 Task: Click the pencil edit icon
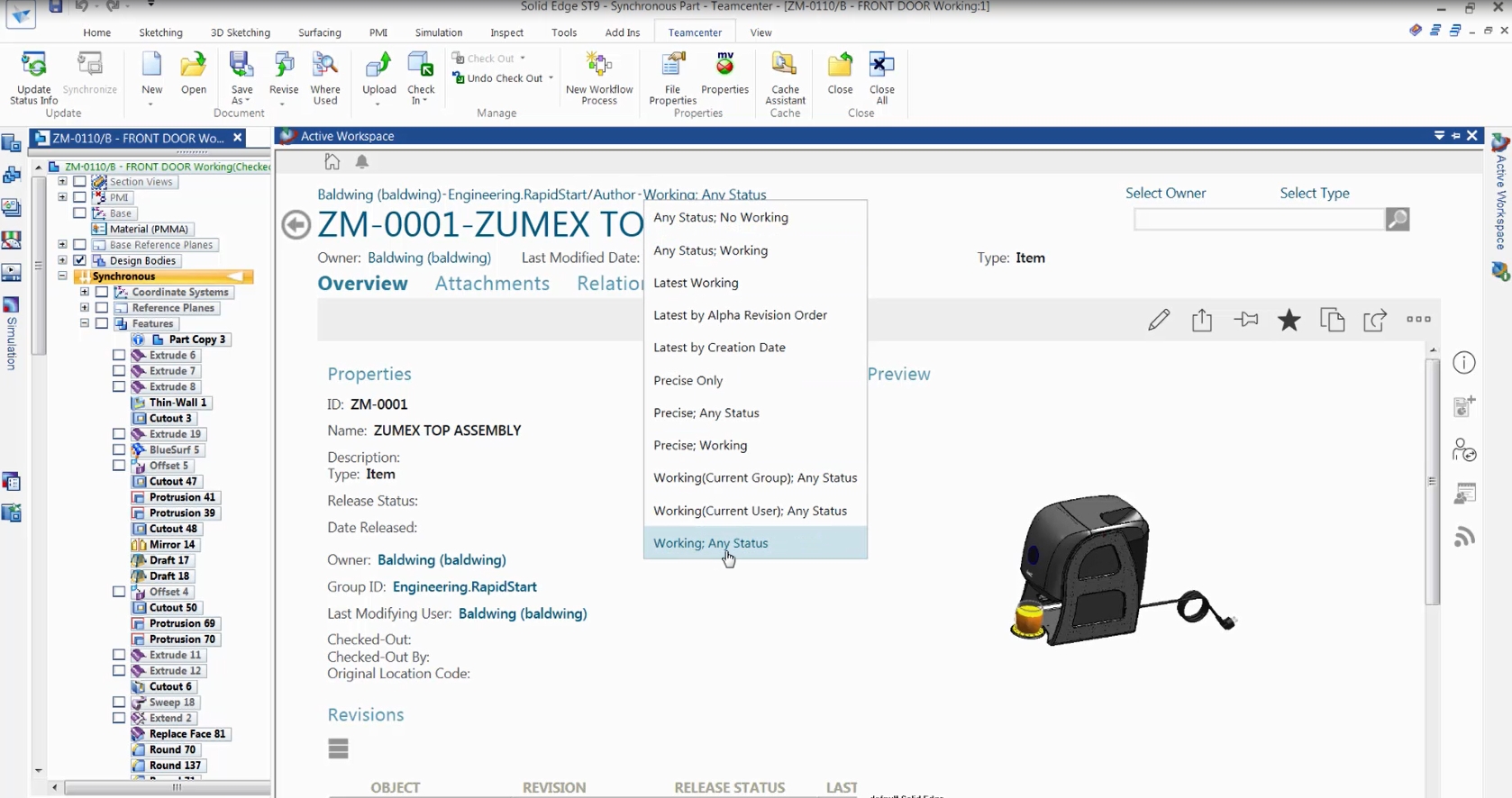point(1159,320)
